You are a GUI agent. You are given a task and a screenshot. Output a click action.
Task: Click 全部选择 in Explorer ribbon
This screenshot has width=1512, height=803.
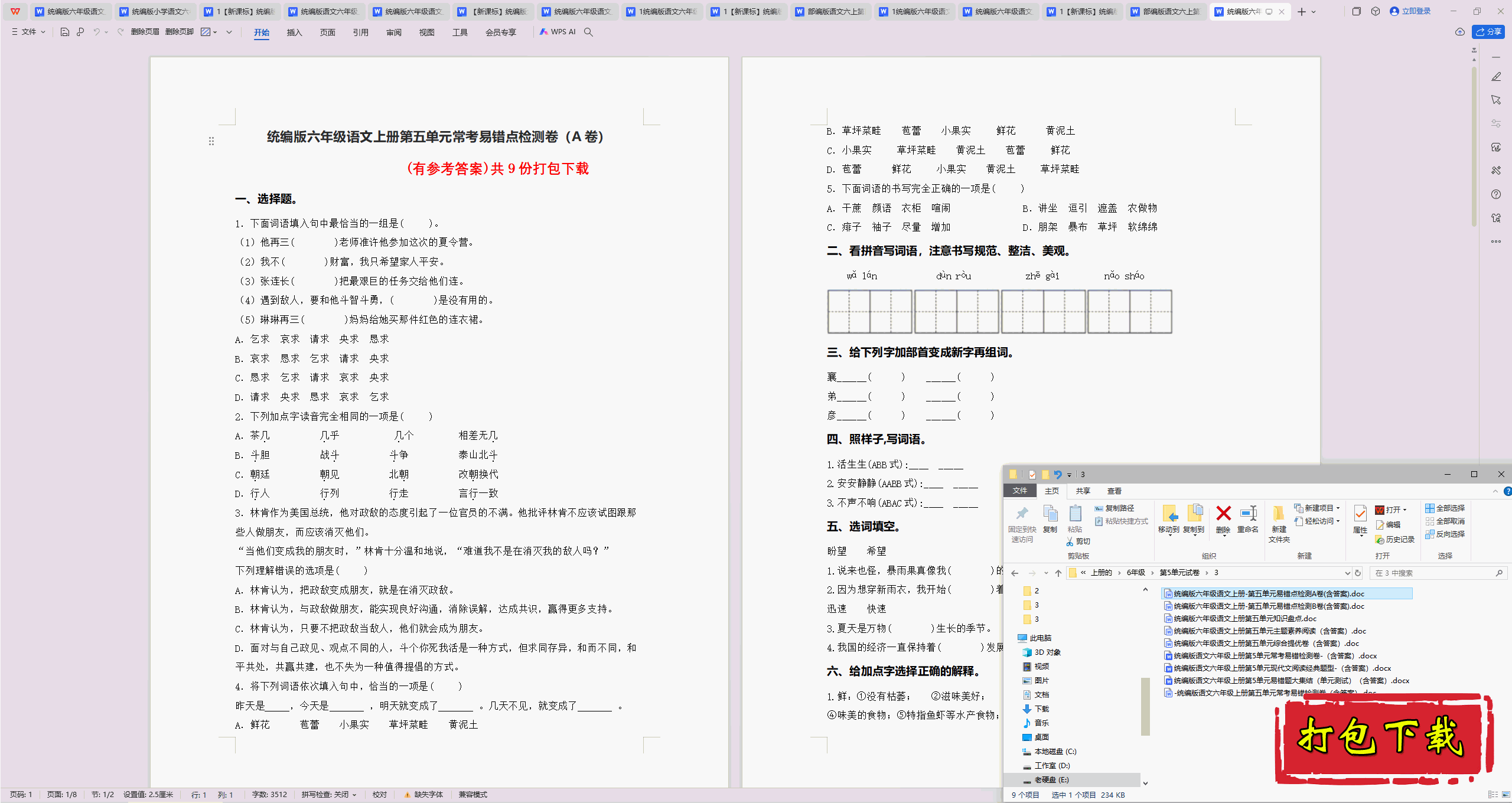[1445, 508]
